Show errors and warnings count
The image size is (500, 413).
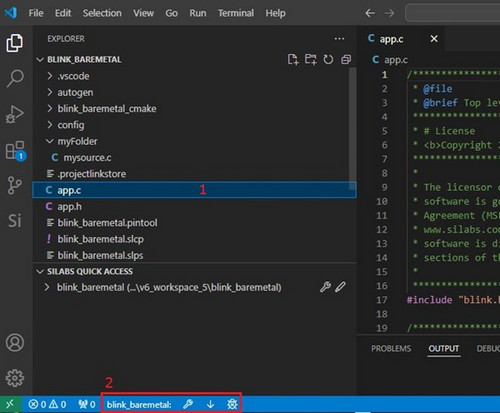47,404
